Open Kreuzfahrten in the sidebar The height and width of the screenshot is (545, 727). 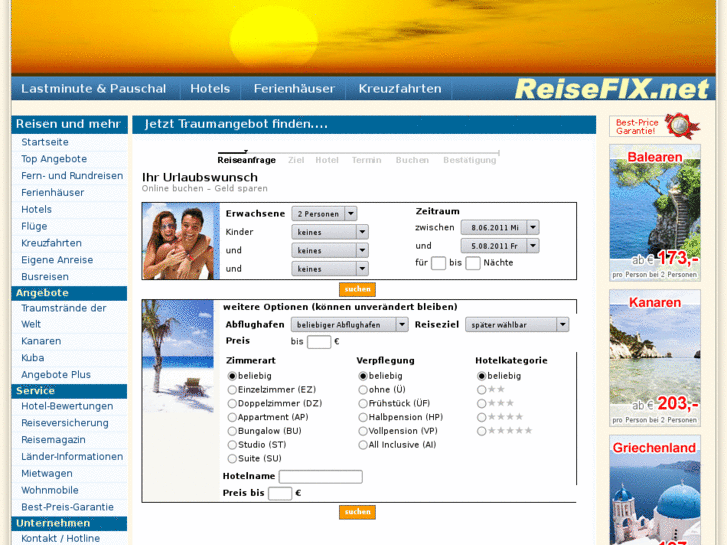point(51,243)
